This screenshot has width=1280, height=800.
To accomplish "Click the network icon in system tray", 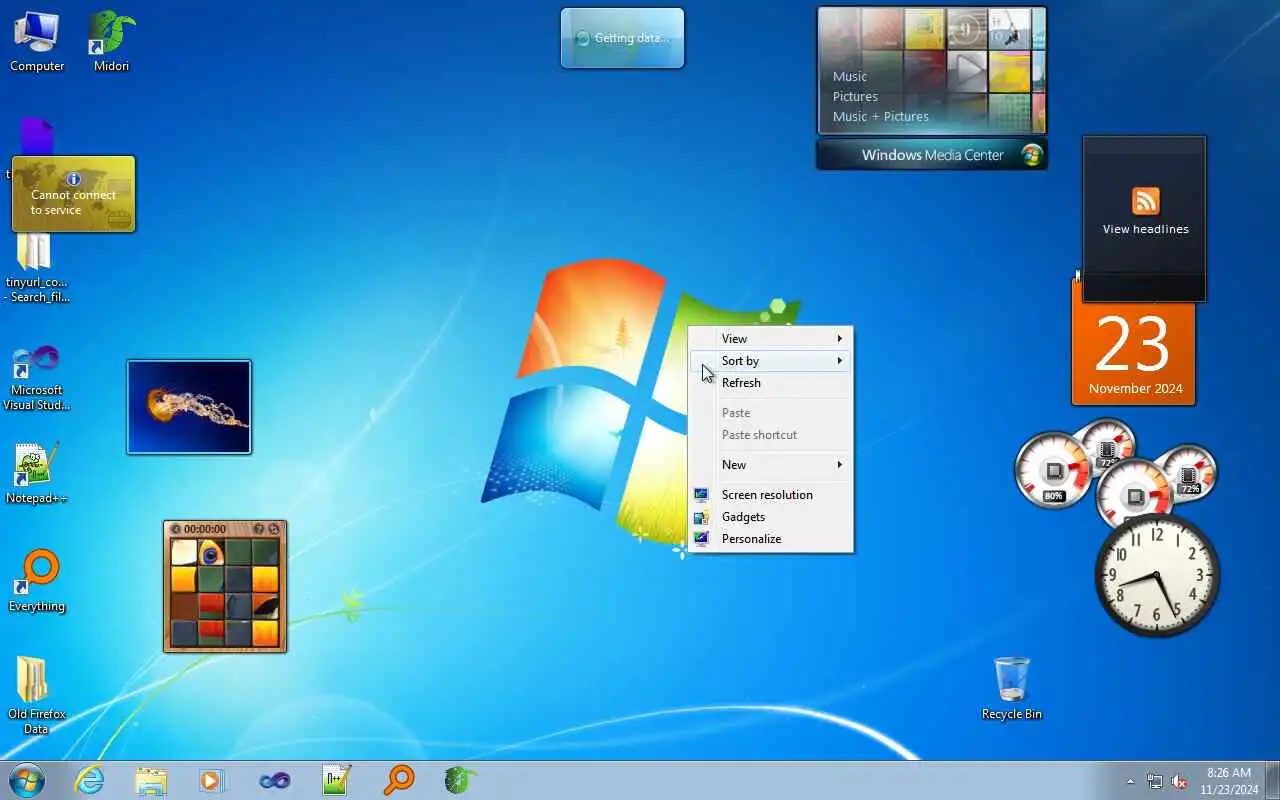I will [1155, 781].
